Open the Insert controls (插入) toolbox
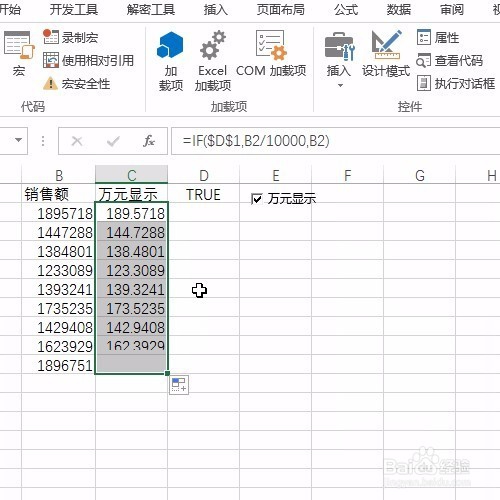 click(339, 53)
